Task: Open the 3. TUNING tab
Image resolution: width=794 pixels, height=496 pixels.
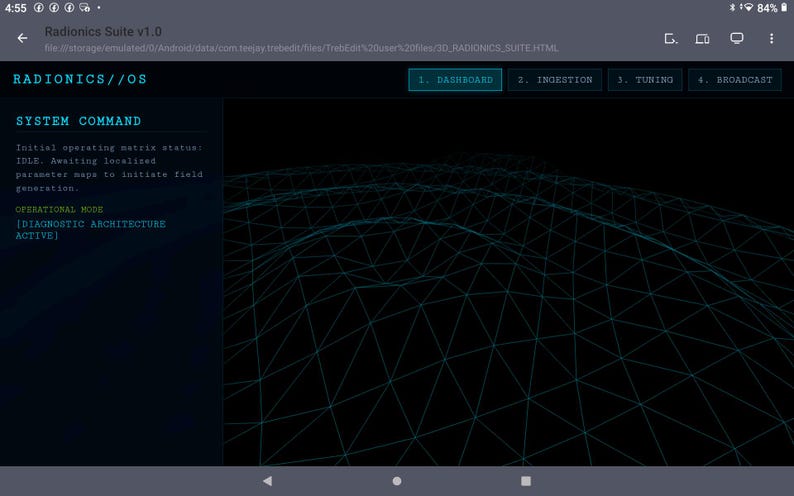Action: [645, 80]
